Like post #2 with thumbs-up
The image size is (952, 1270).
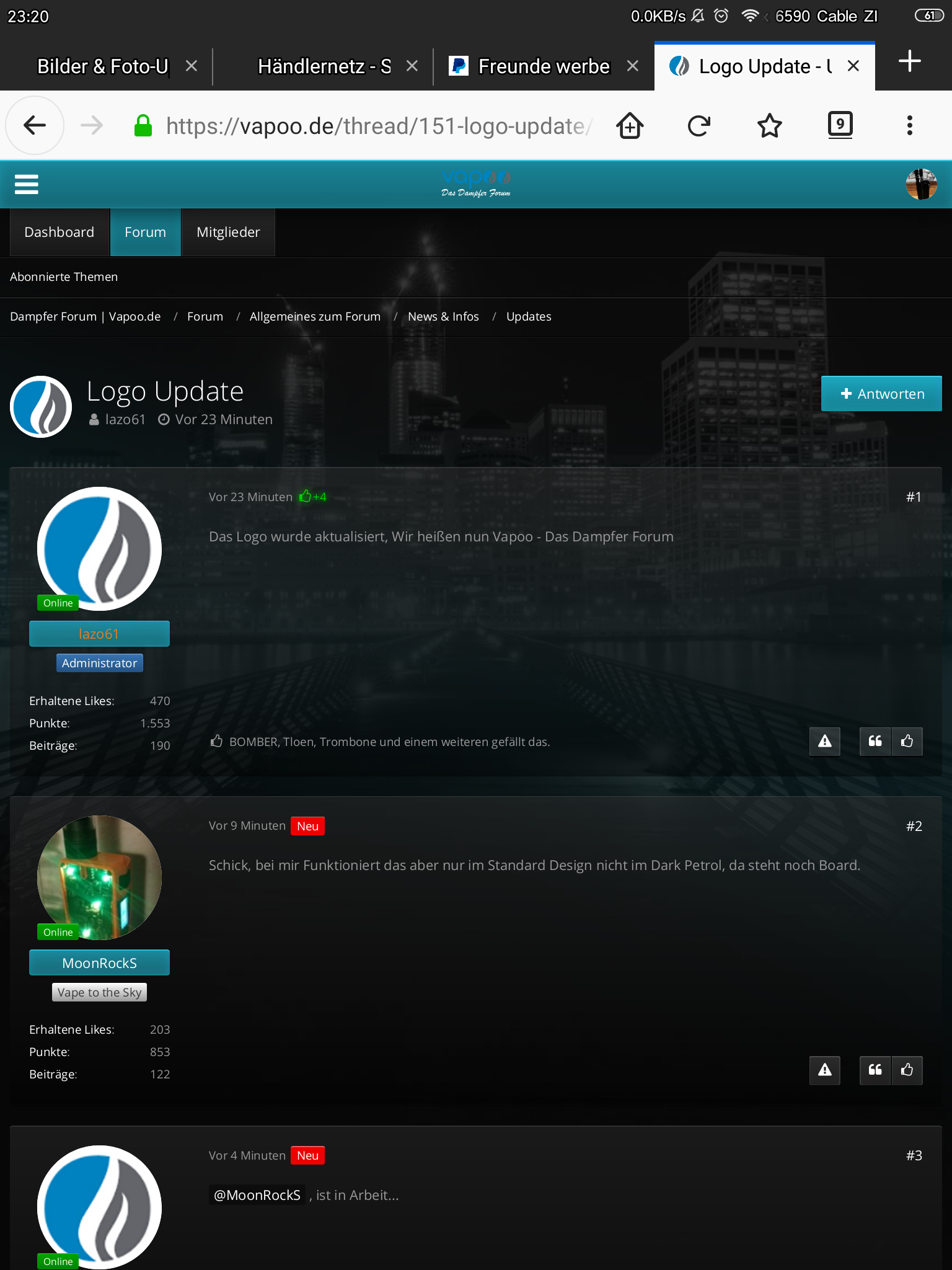pyautogui.click(x=907, y=1070)
